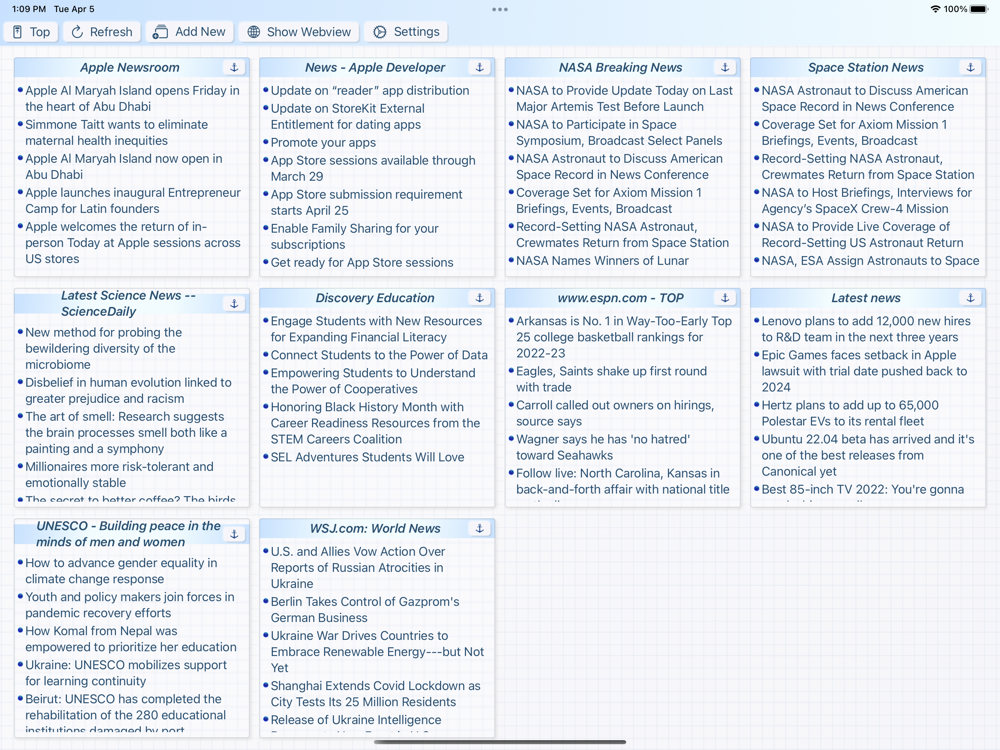This screenshot has width=1000, height=750.
Task: Open the Apple Newsroom feed title
Action: [129, 68]
